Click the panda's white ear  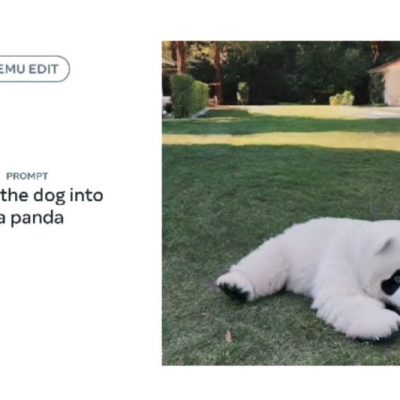tap(385, 246)
